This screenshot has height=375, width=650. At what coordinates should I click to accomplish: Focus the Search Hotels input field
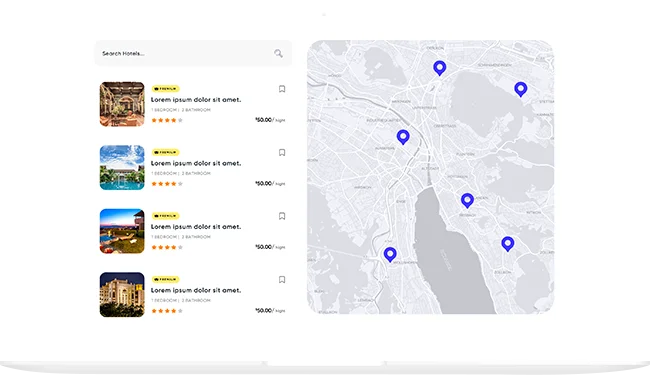[x=193, y=53]
